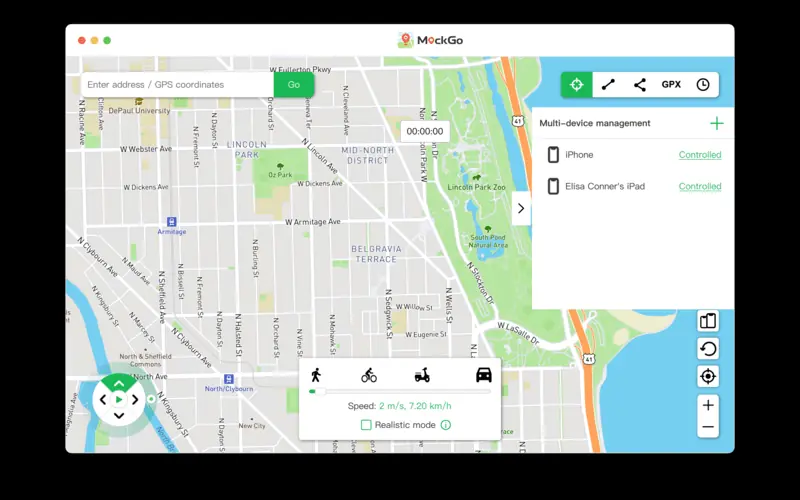Select the one-stop route mode icon
This screenshot has width=800, height=500.
point(608,85)
